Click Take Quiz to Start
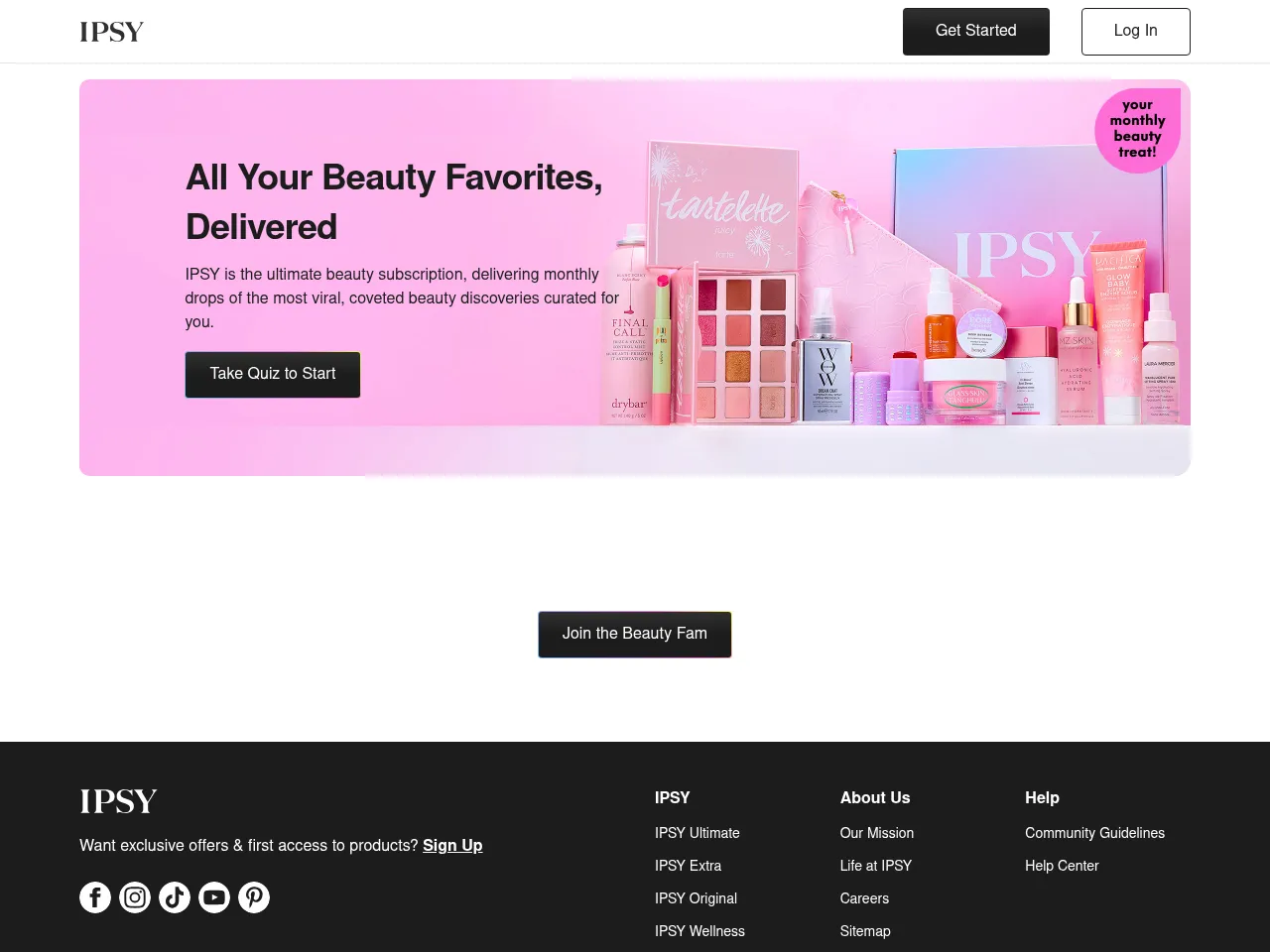 pyautogui.click(x=272, y=374)
